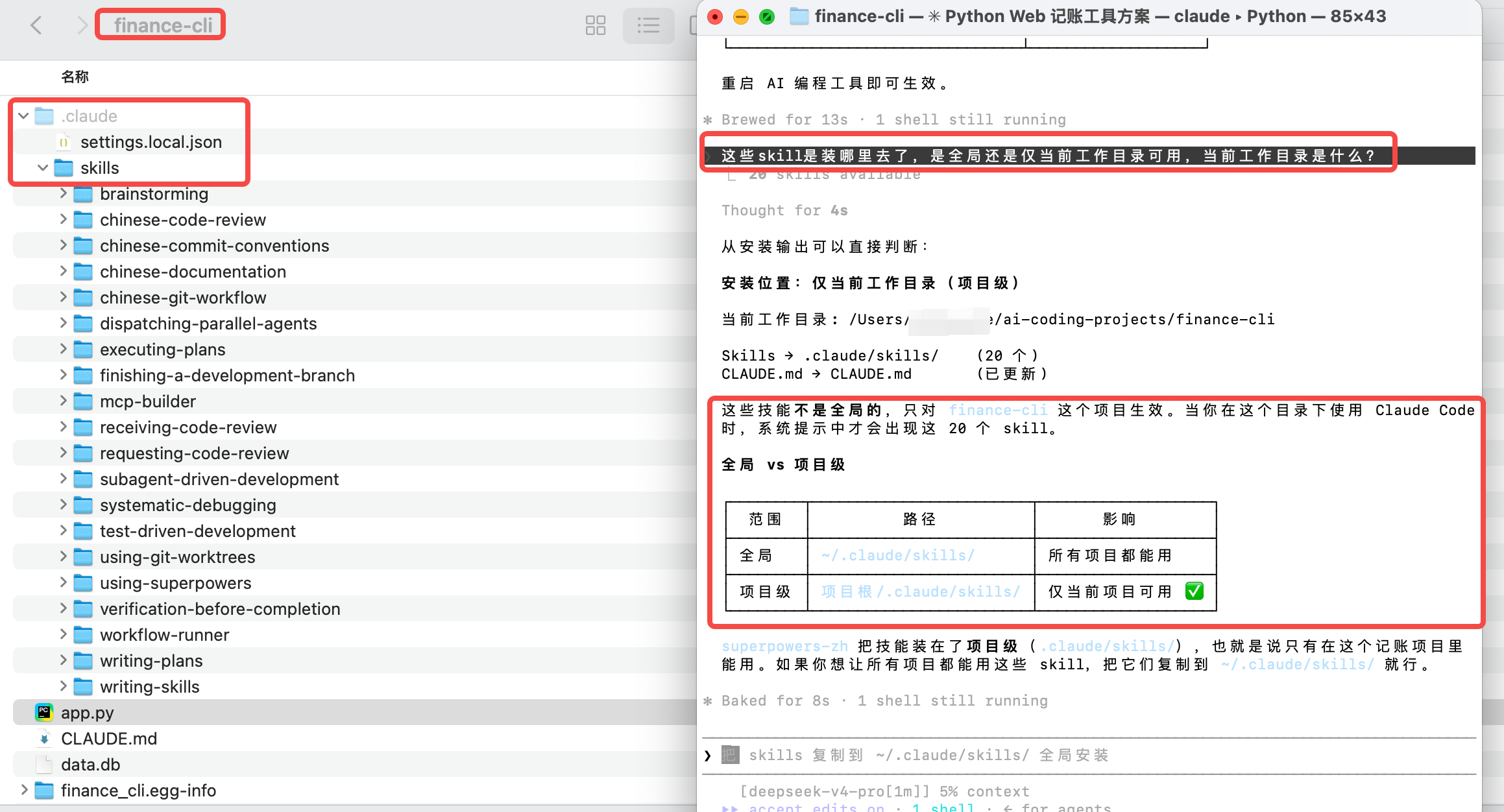
Task: Click the finance_cli.egg-info folder icon
Action: click(44, 791)
